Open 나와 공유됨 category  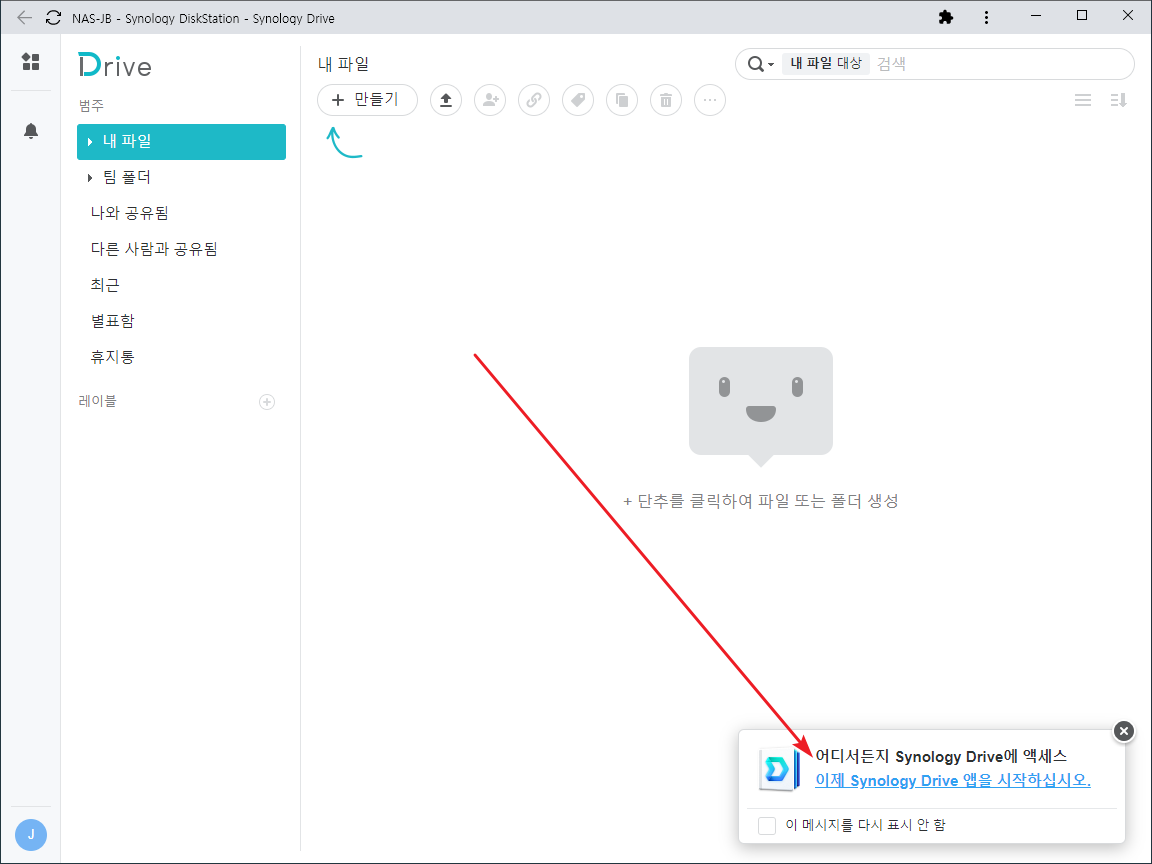(x=181, y=213)
